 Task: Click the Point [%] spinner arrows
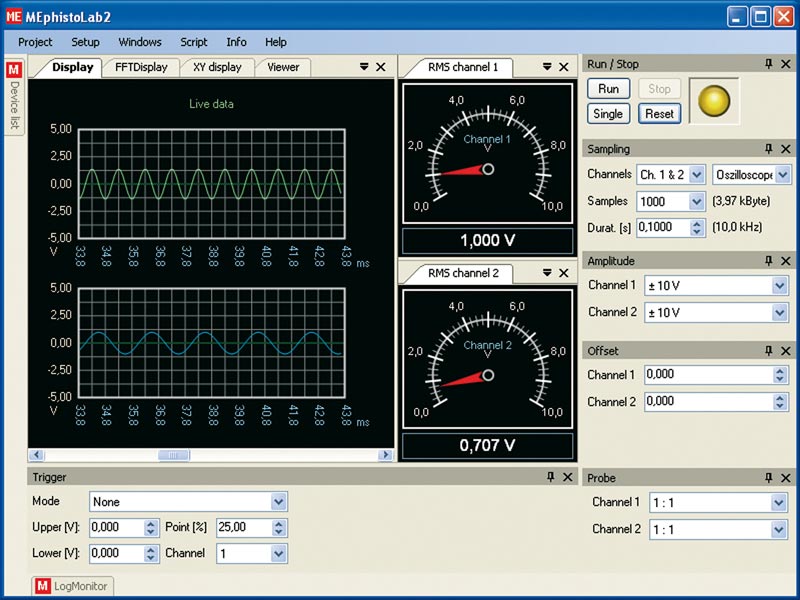point(279,528)
